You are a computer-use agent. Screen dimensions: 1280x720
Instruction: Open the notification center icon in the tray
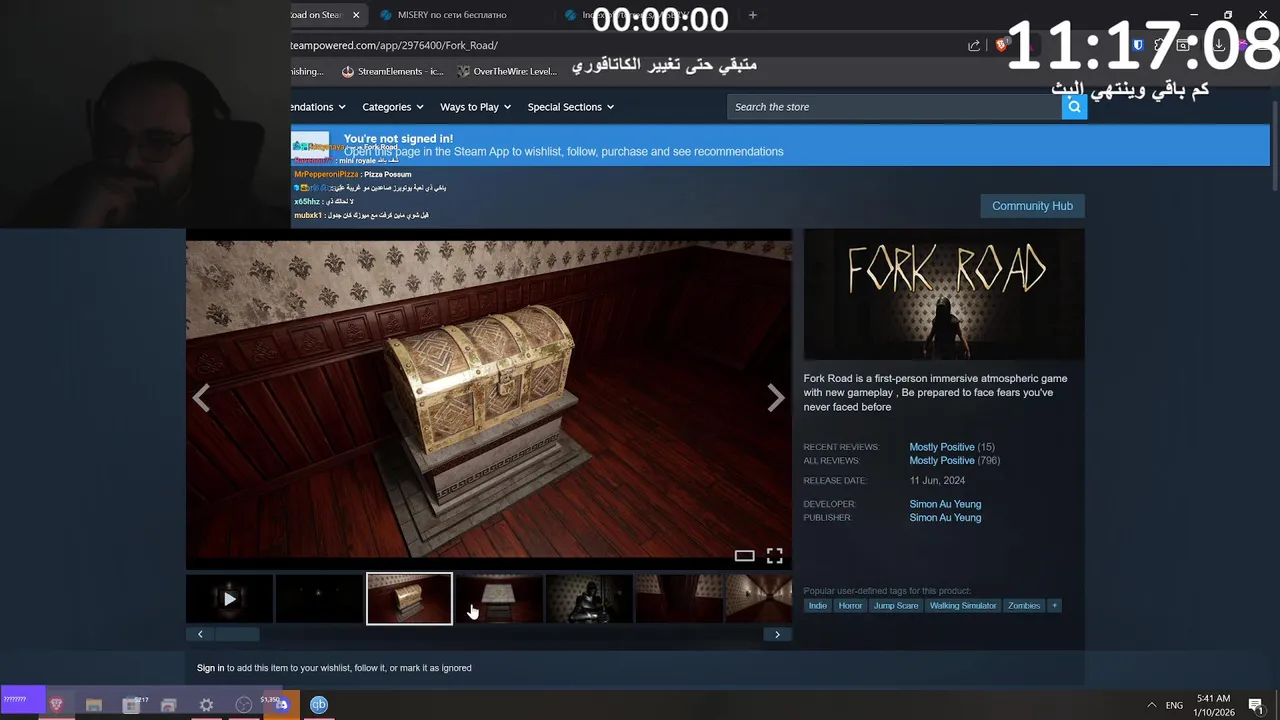(x=1255, y=705)
